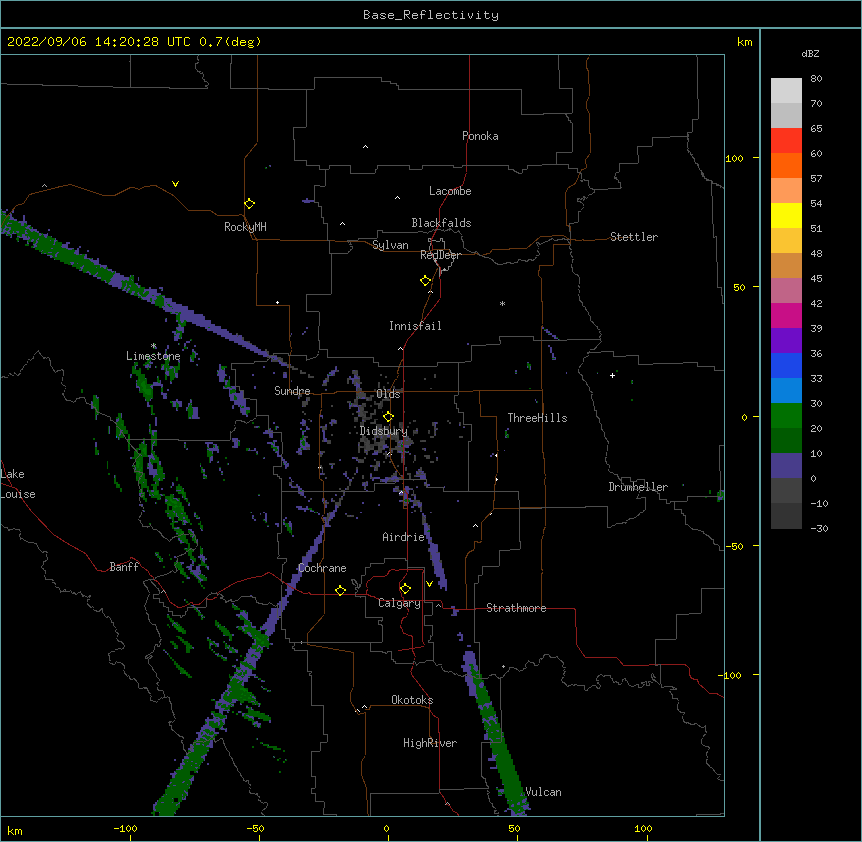Click the yellow diamond marker below RedDeer
Image resolution: width=862 pixels, height=842 pixels.
425,281
